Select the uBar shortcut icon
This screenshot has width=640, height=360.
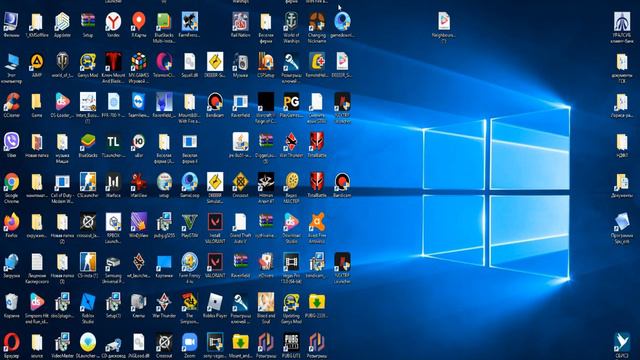(x=139, y=142)
